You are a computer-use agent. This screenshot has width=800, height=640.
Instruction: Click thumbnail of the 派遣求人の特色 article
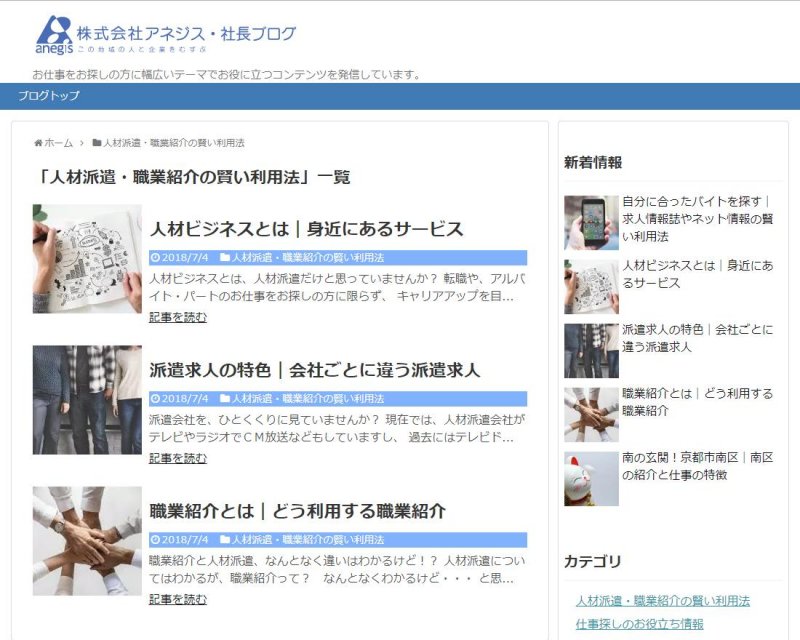pos(87,400)
